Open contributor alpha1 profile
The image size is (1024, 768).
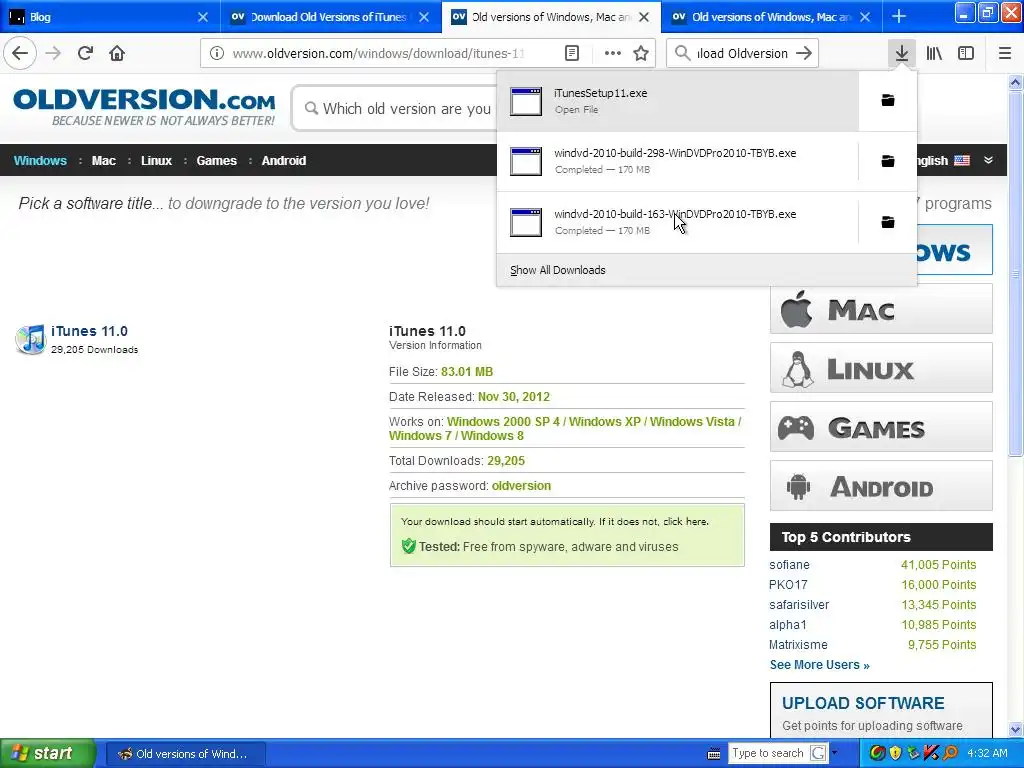pyautogui.click(x=788, y=624)
